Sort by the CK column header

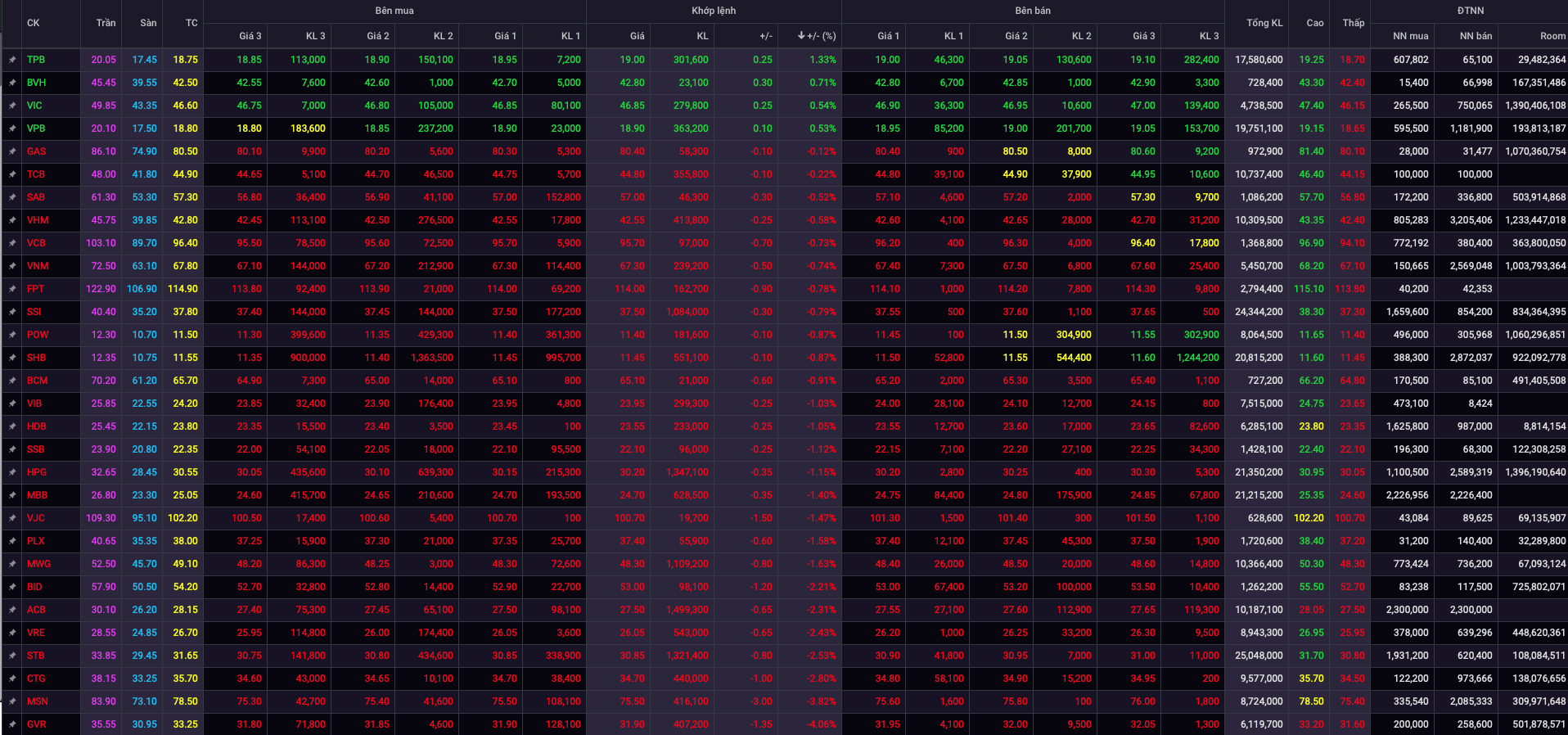pyautogui.click(x=33, y=23)
